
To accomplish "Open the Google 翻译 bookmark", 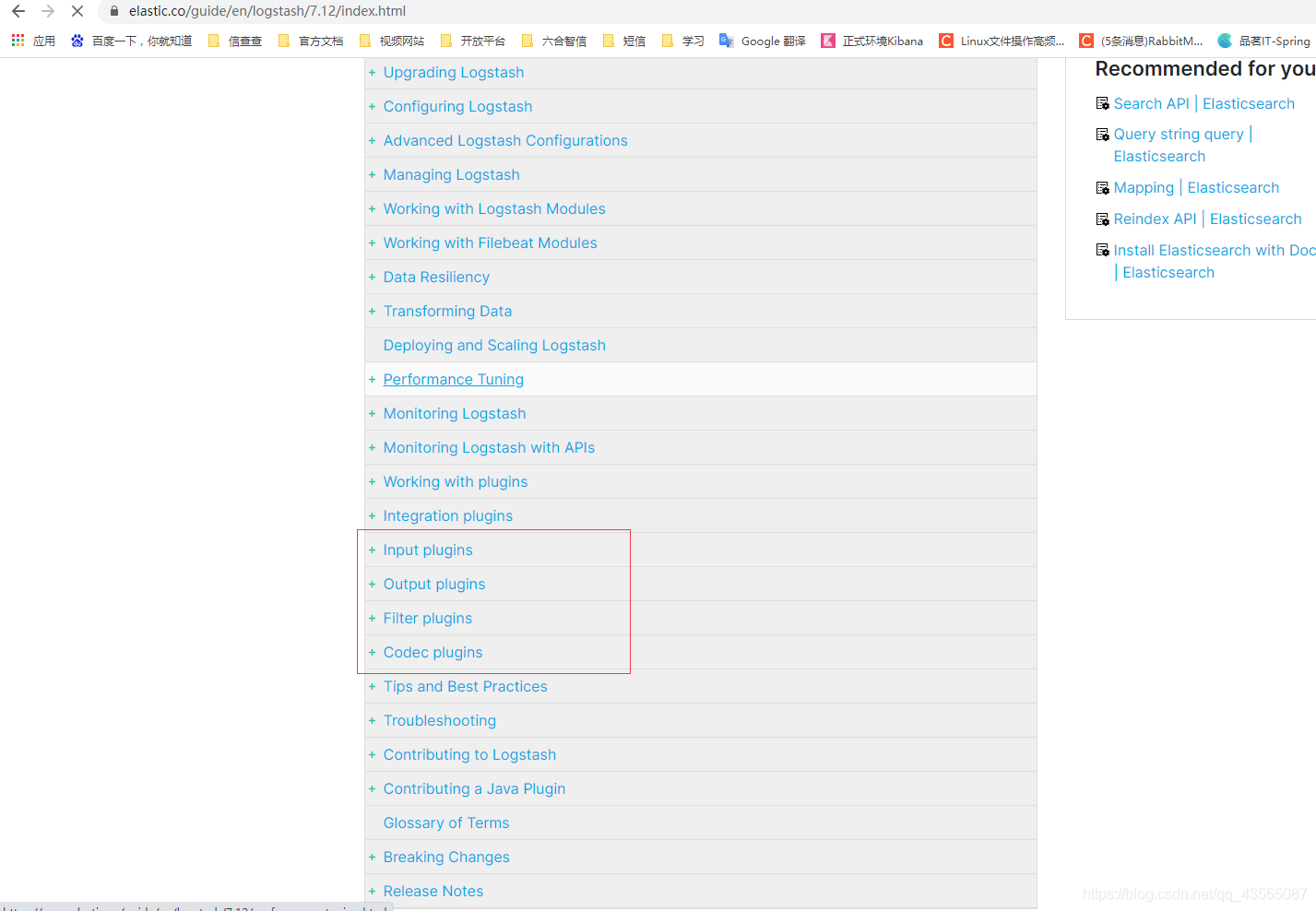I will 763,41.
